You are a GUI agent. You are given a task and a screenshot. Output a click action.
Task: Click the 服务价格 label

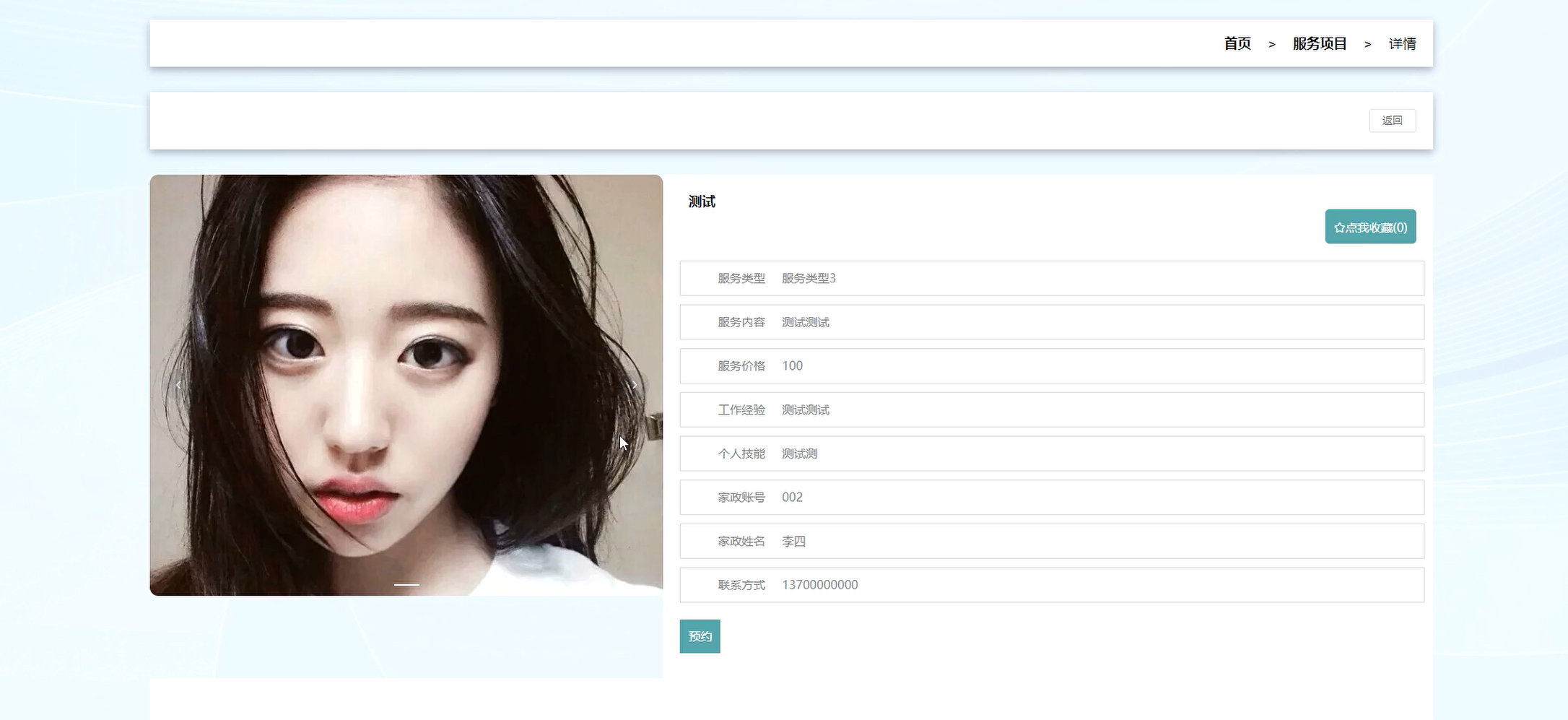741,366
